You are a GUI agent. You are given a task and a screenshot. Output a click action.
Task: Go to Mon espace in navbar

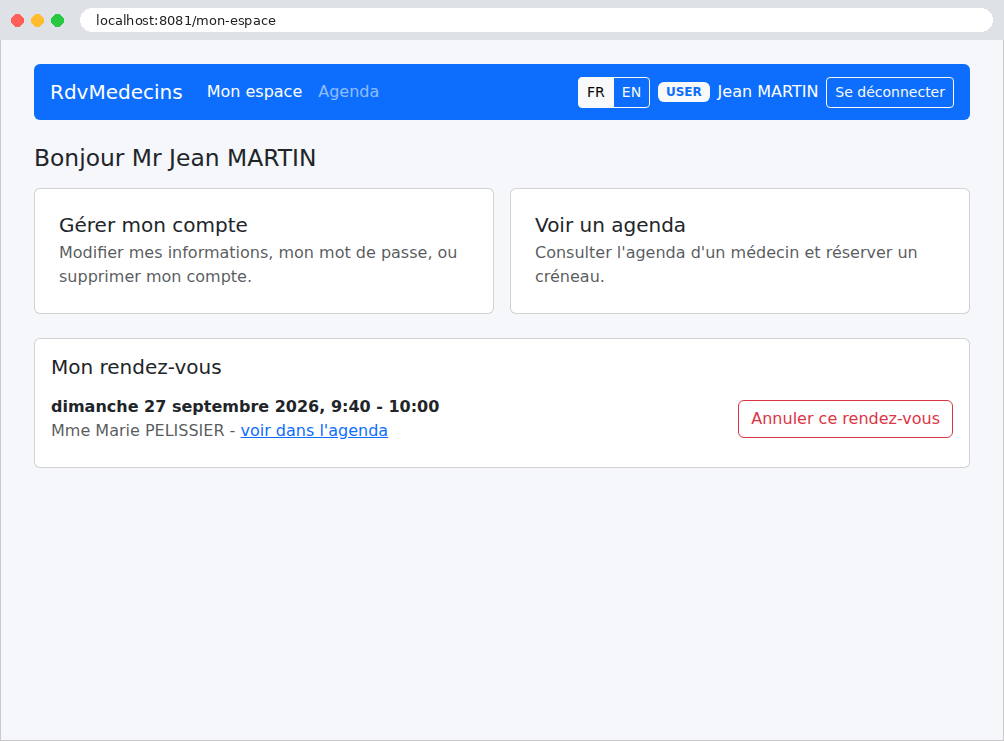(x=254, y=92)
